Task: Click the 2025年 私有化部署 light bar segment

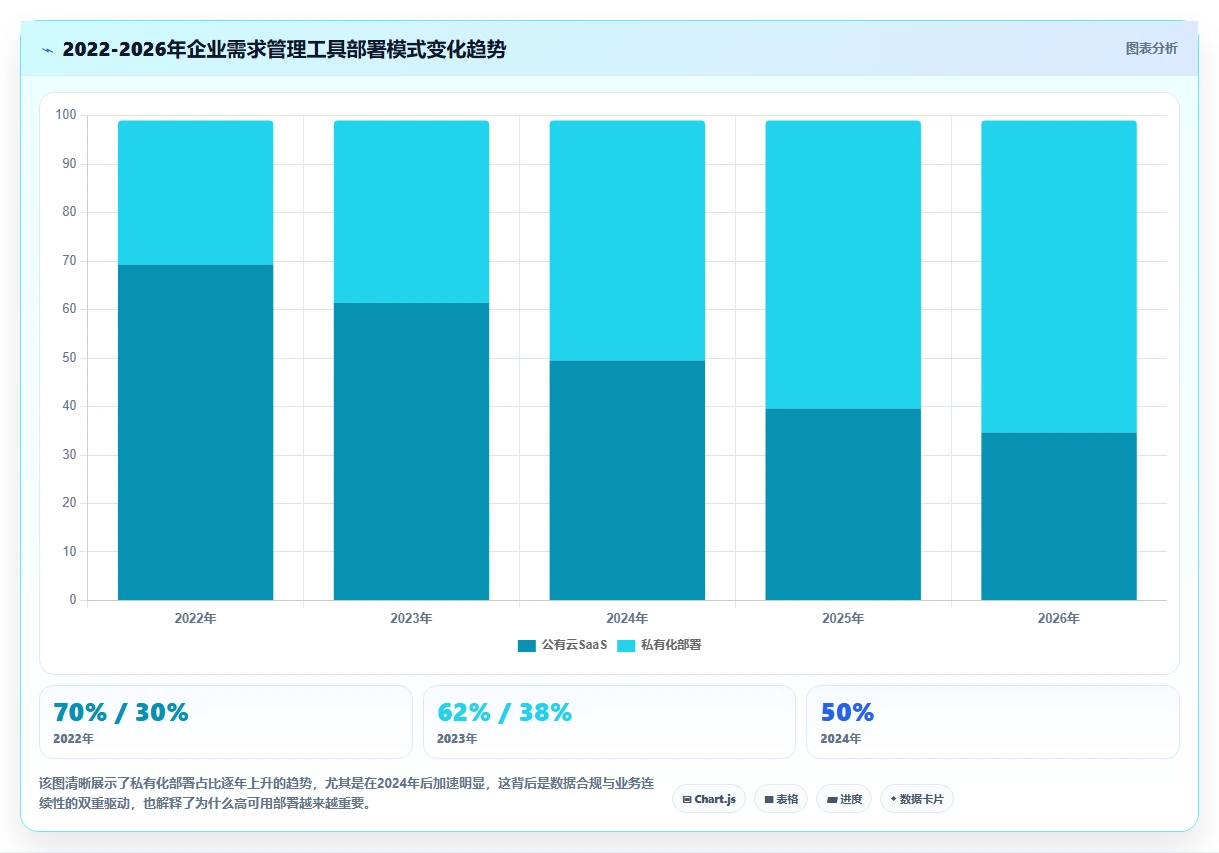Action: 843,265
